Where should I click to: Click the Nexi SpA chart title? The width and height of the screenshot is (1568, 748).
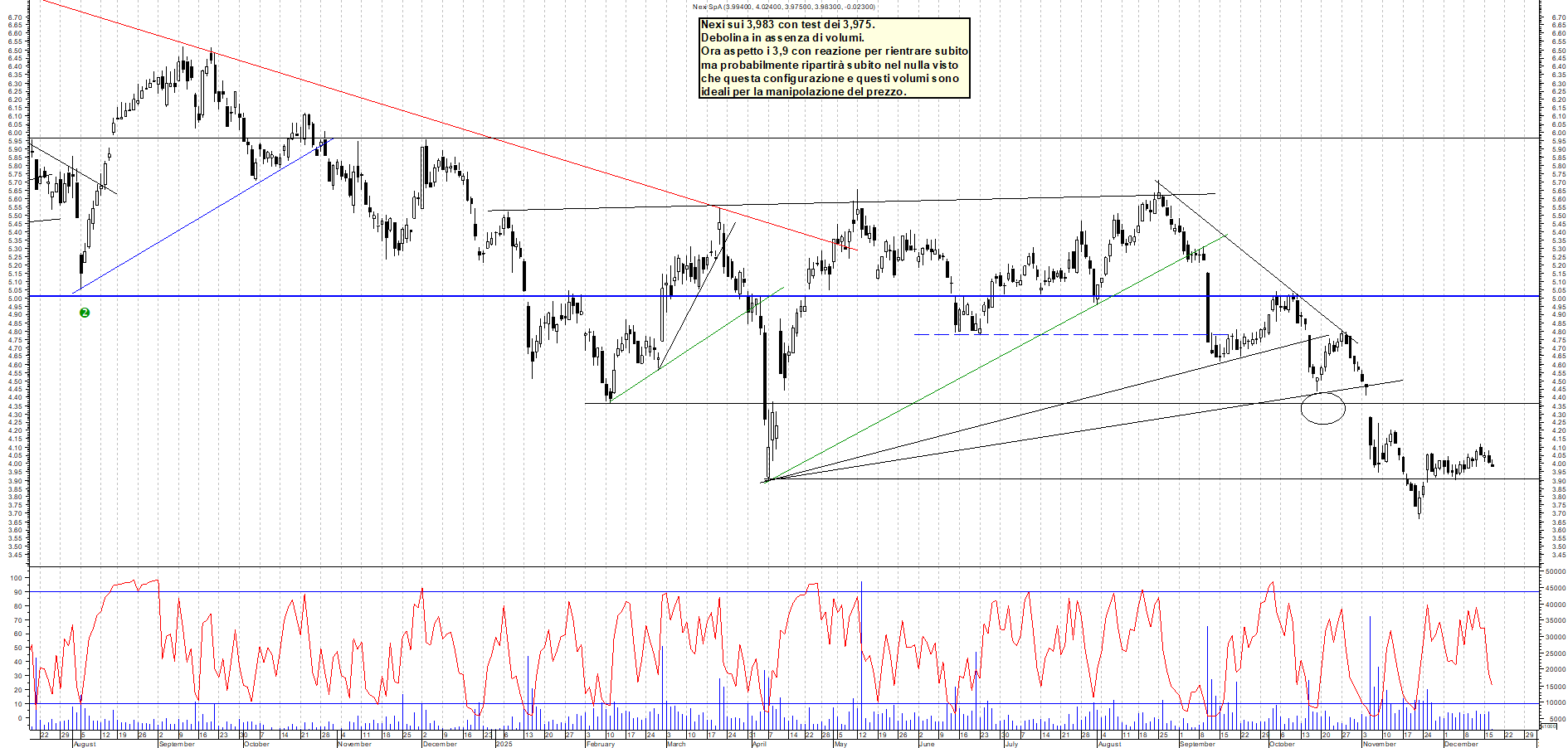point(783,7)
